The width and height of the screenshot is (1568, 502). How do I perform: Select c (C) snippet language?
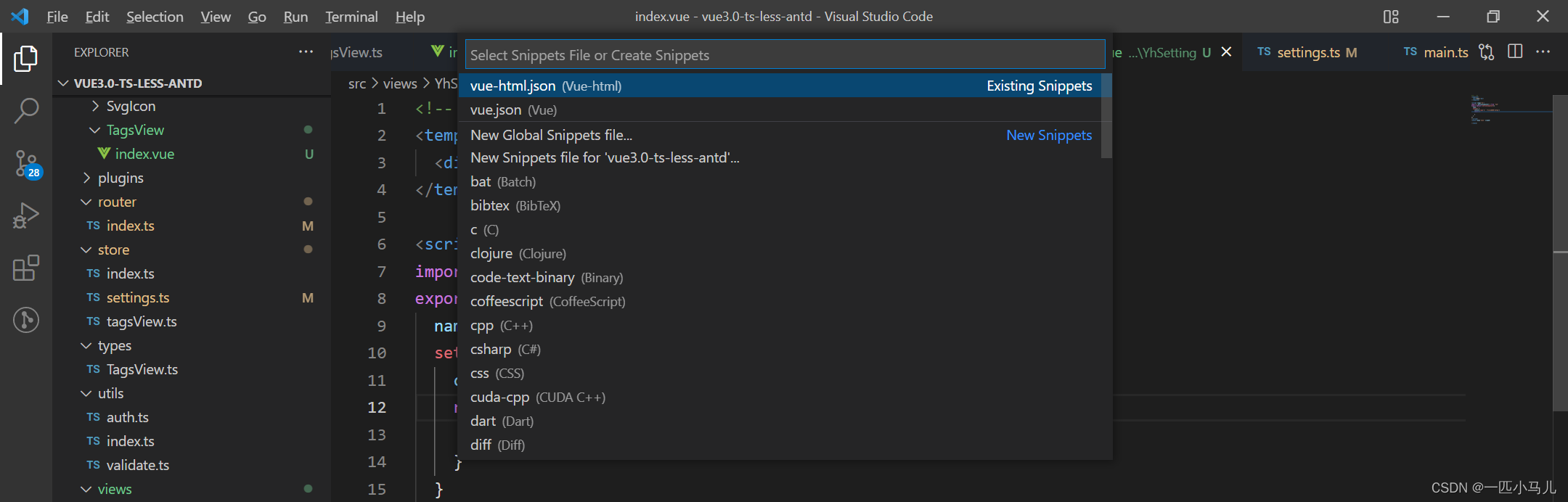click(x=781, y=229)
